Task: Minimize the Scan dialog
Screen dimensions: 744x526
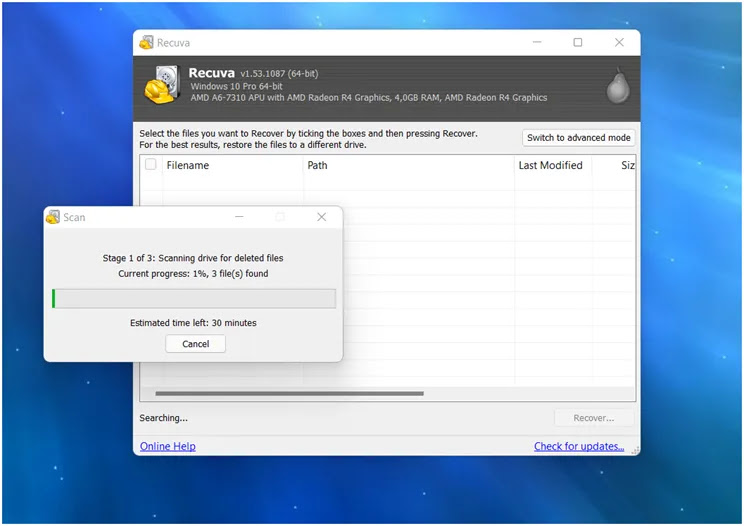Action: coord(239,217)
